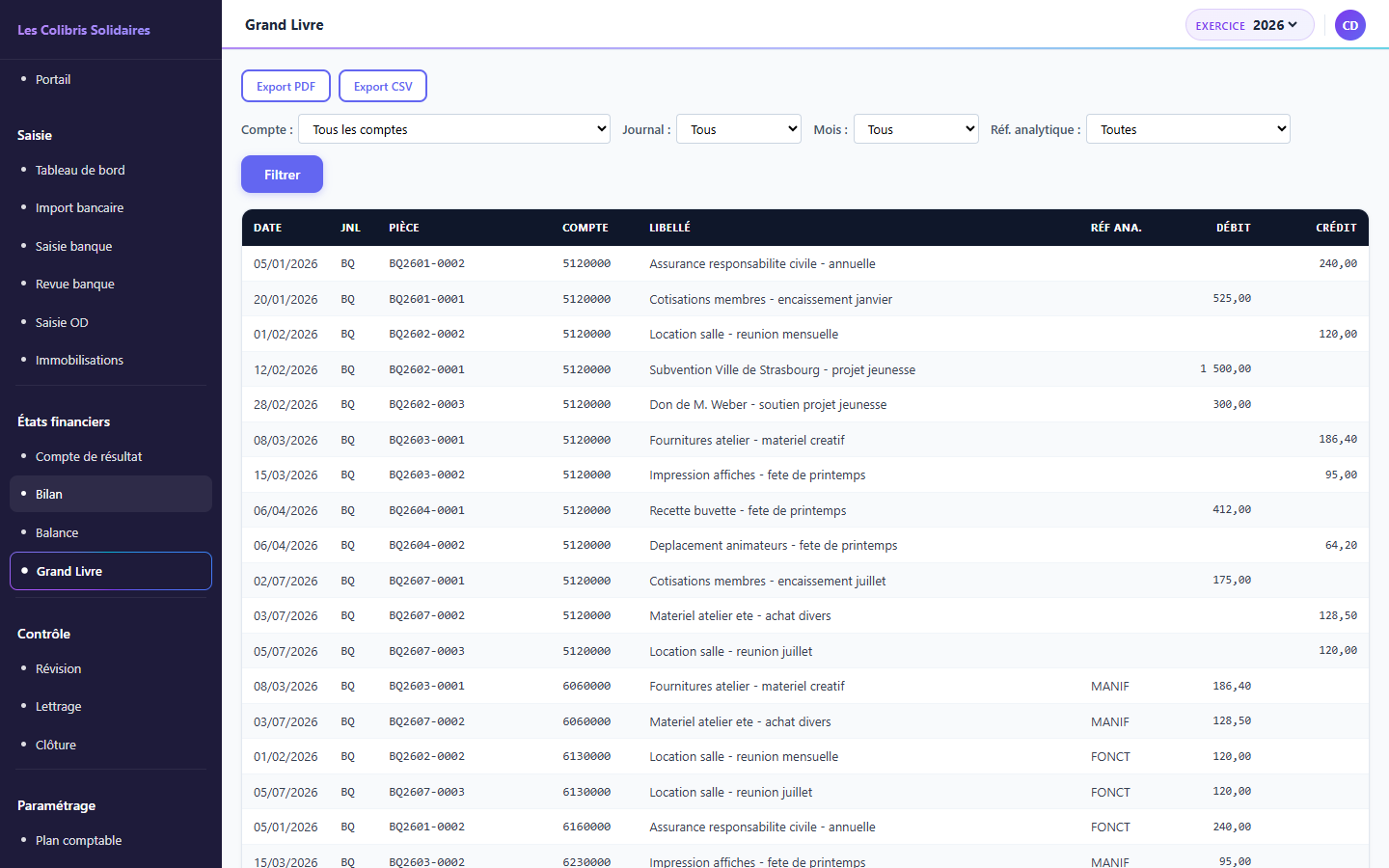1389x868 pixels.
Task: Export the ledger as PDF
Action: click(x=286, y=86)
